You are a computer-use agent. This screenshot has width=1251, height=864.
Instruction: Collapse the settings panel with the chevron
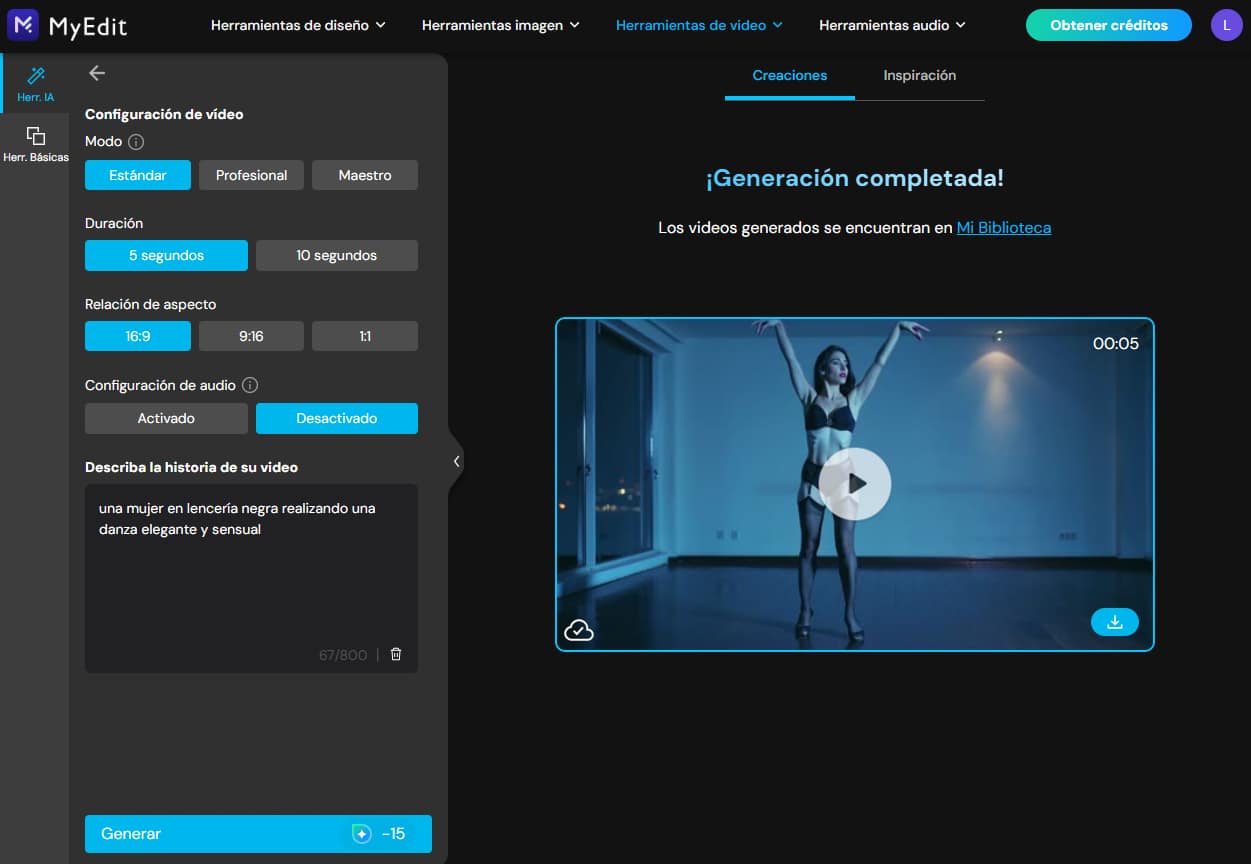[457, 460]
